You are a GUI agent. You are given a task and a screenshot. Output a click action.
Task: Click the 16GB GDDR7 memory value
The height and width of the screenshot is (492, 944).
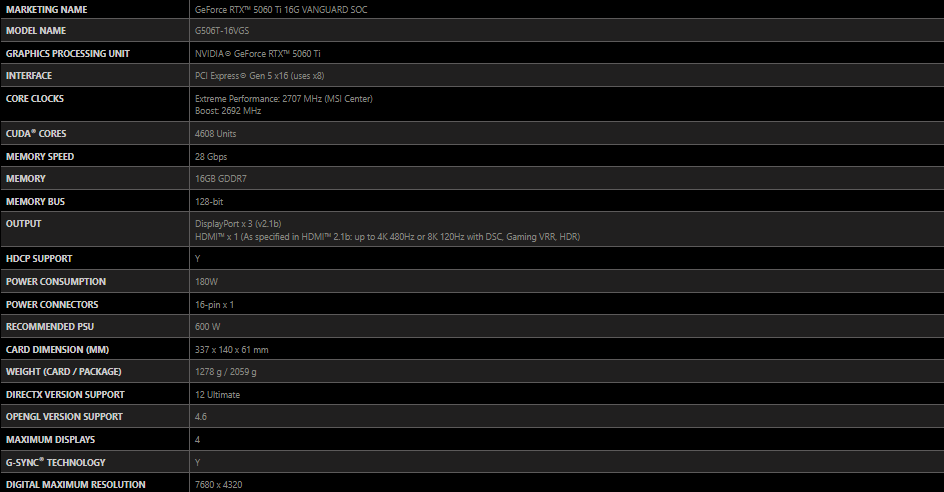tap(220, 179)
